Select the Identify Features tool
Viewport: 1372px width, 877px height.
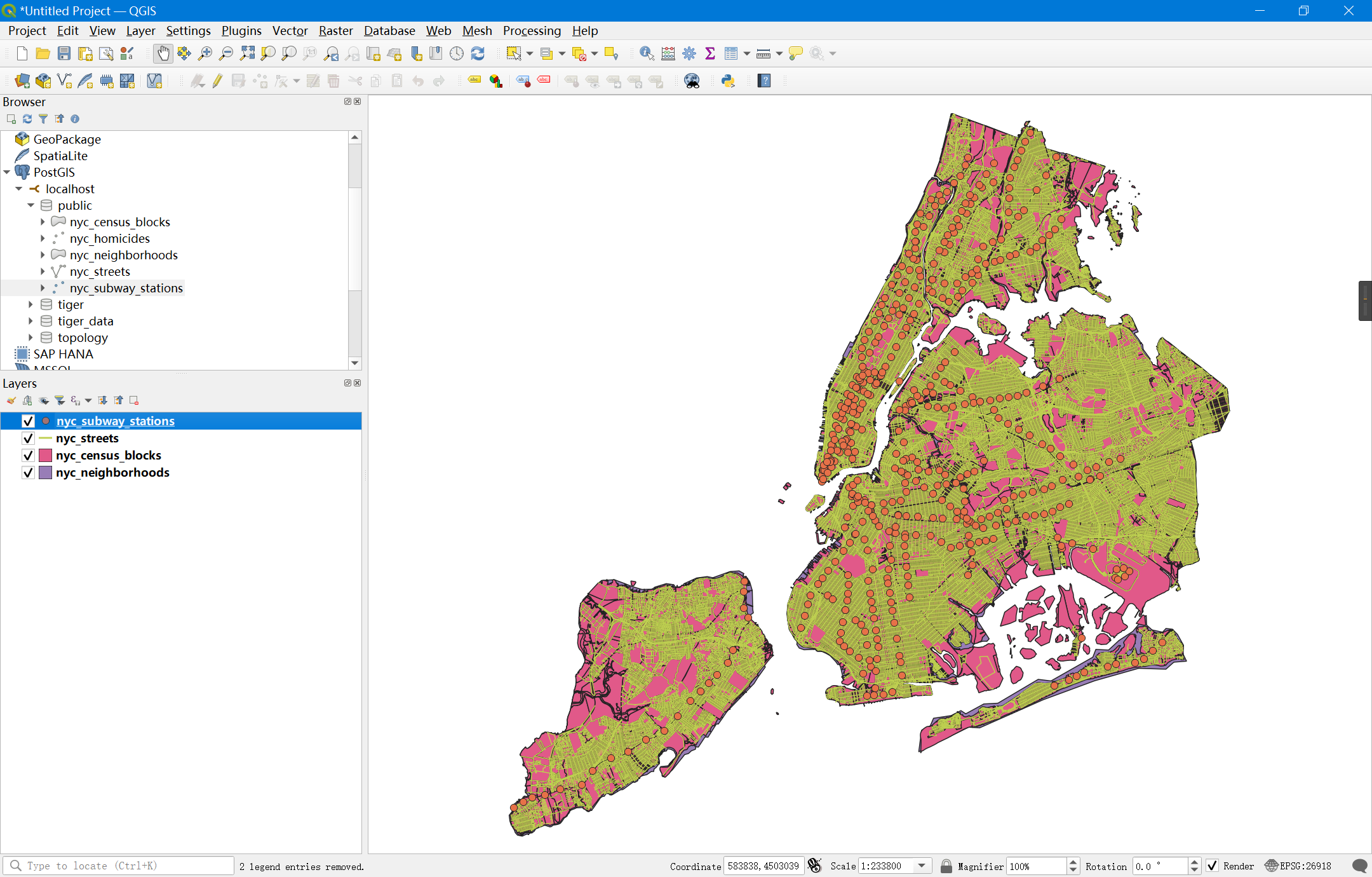647,54
